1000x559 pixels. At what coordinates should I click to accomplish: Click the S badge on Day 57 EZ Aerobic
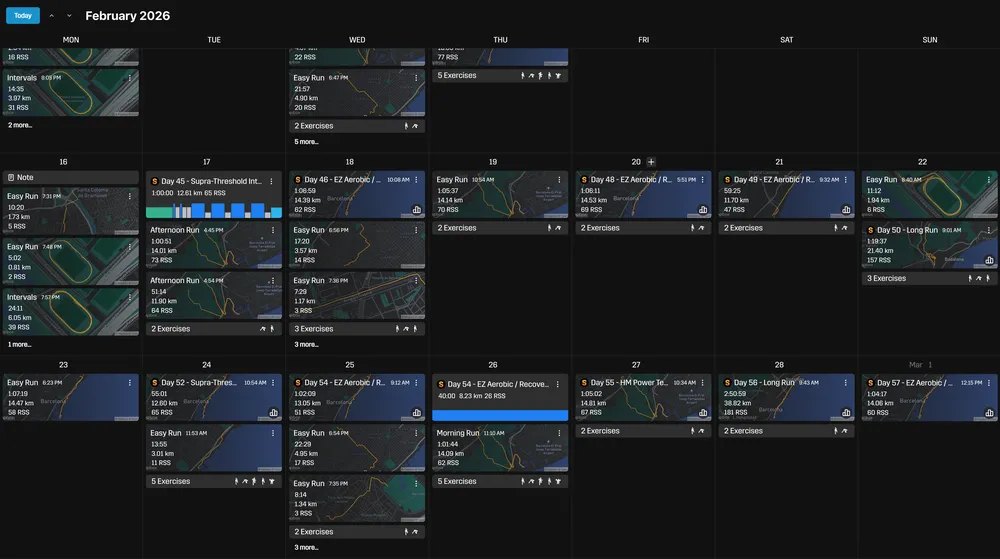coord(870,383)
